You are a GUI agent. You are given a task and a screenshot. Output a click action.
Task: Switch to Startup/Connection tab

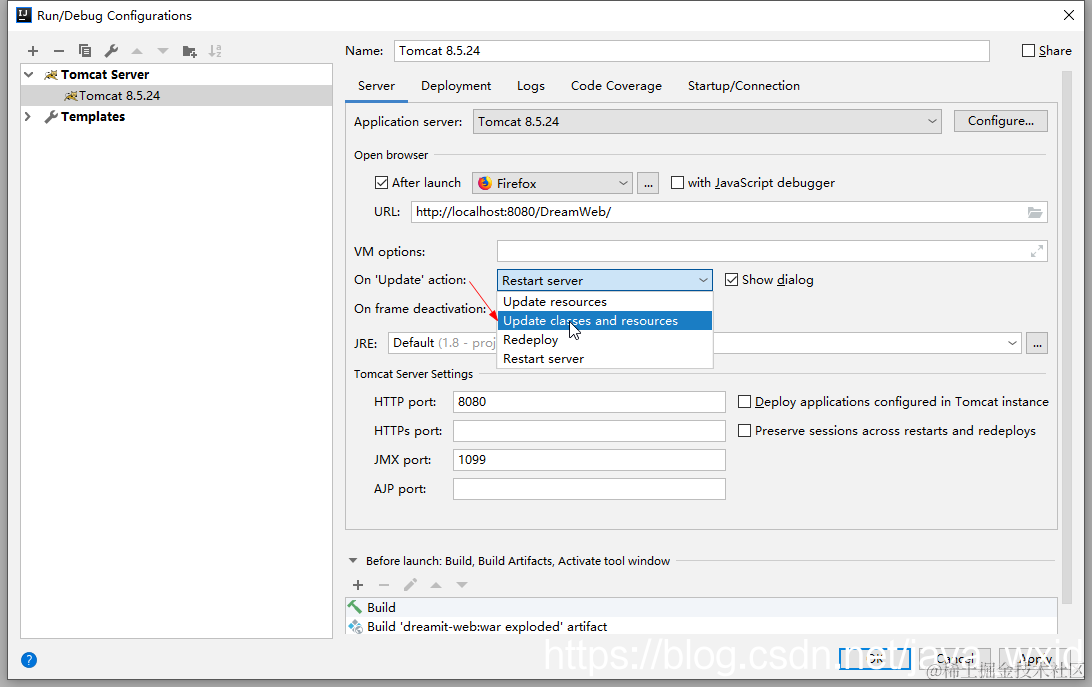[744, 86]
